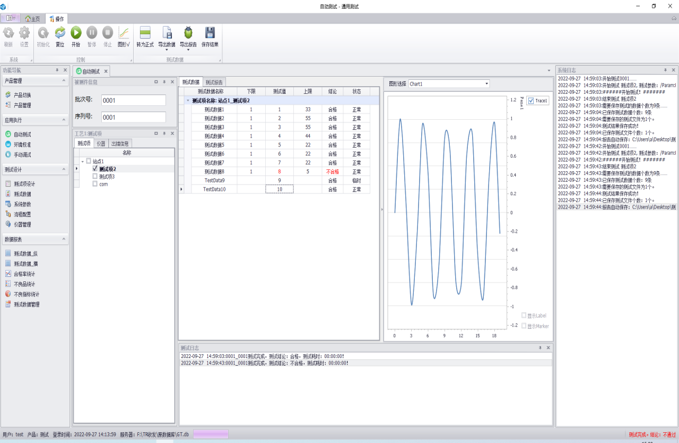Open the export data dropdown arrow in ribbon

(x=167, y=50)
